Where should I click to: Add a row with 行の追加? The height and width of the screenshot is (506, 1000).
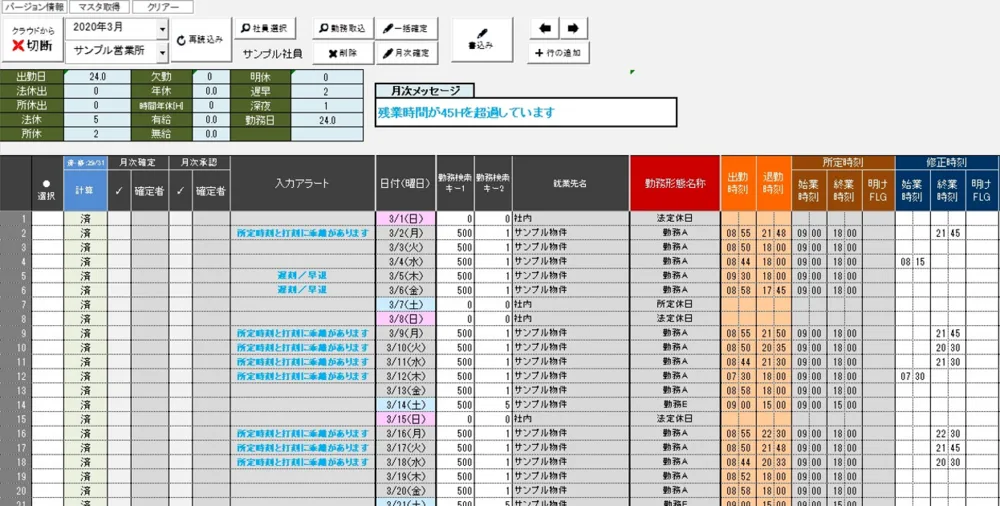tap(558, 53)
